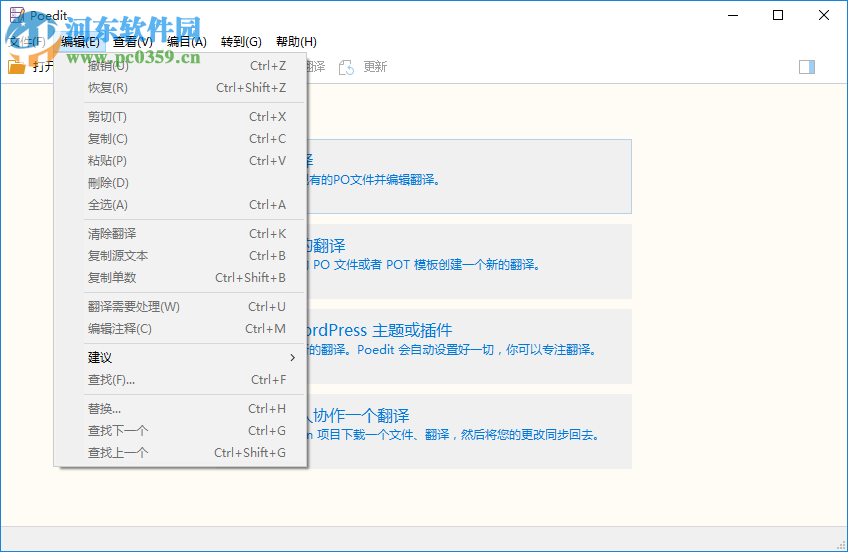Screen dimensions: 848x552
Task: Select 复制源文本 menu entry
Action: click(181, 256)
